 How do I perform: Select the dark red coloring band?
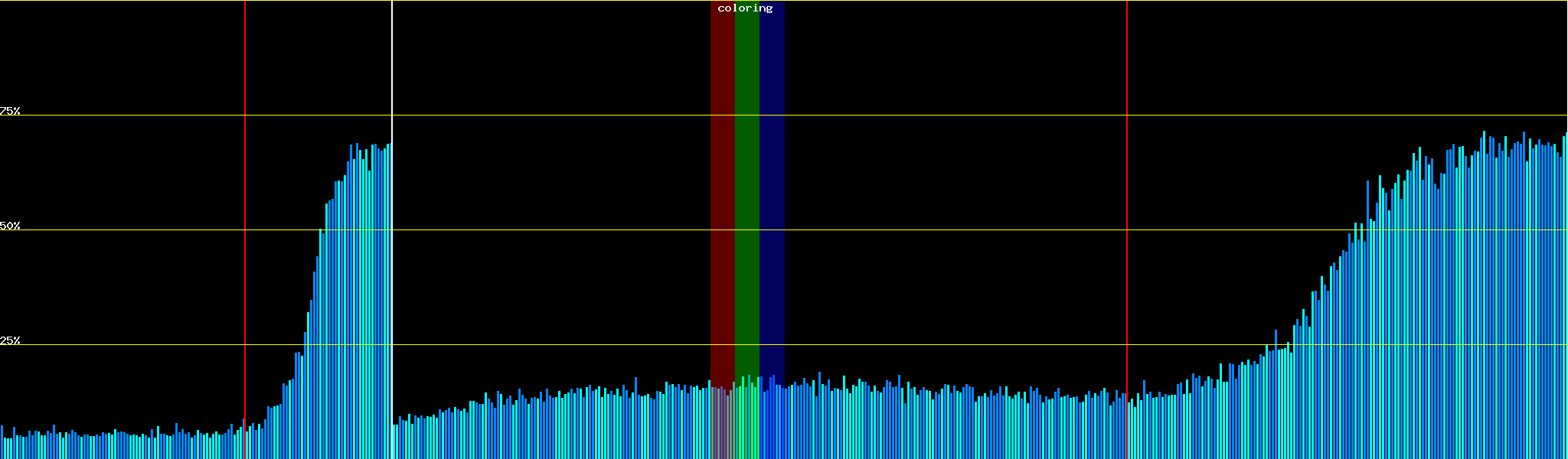pyautogui.click(x=722, y=191)
